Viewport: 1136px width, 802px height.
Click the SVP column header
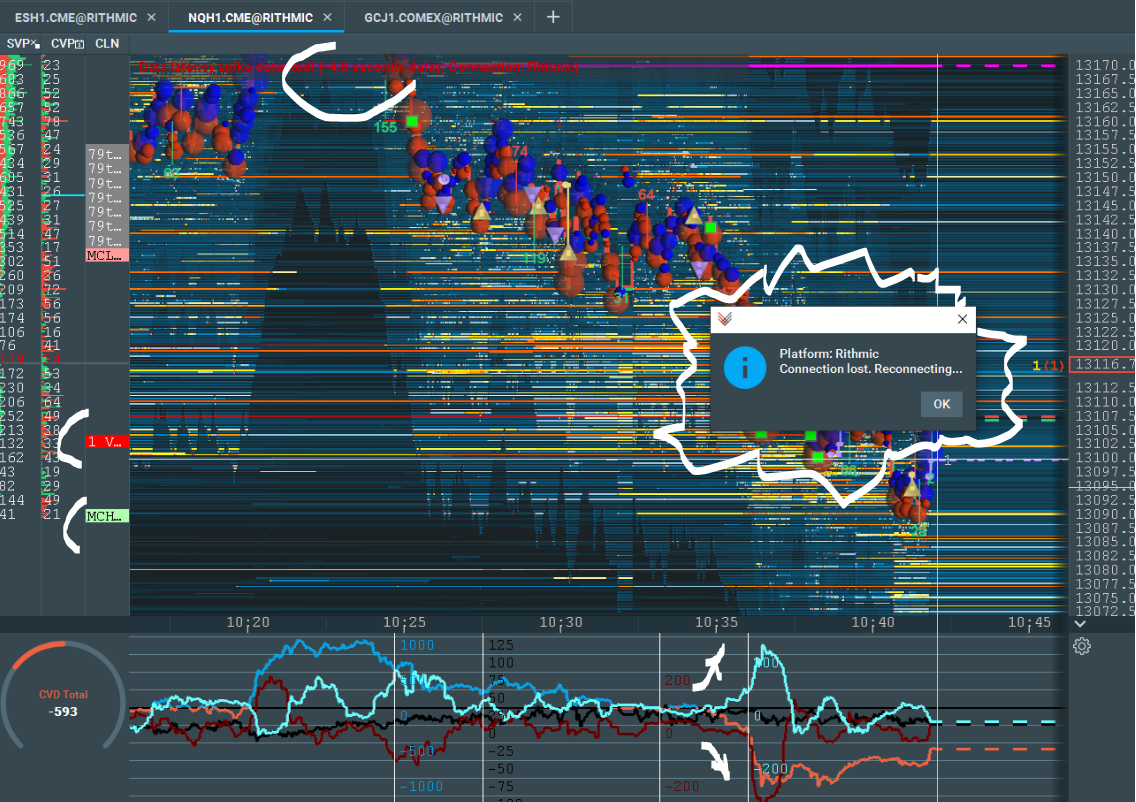[22, 43]
